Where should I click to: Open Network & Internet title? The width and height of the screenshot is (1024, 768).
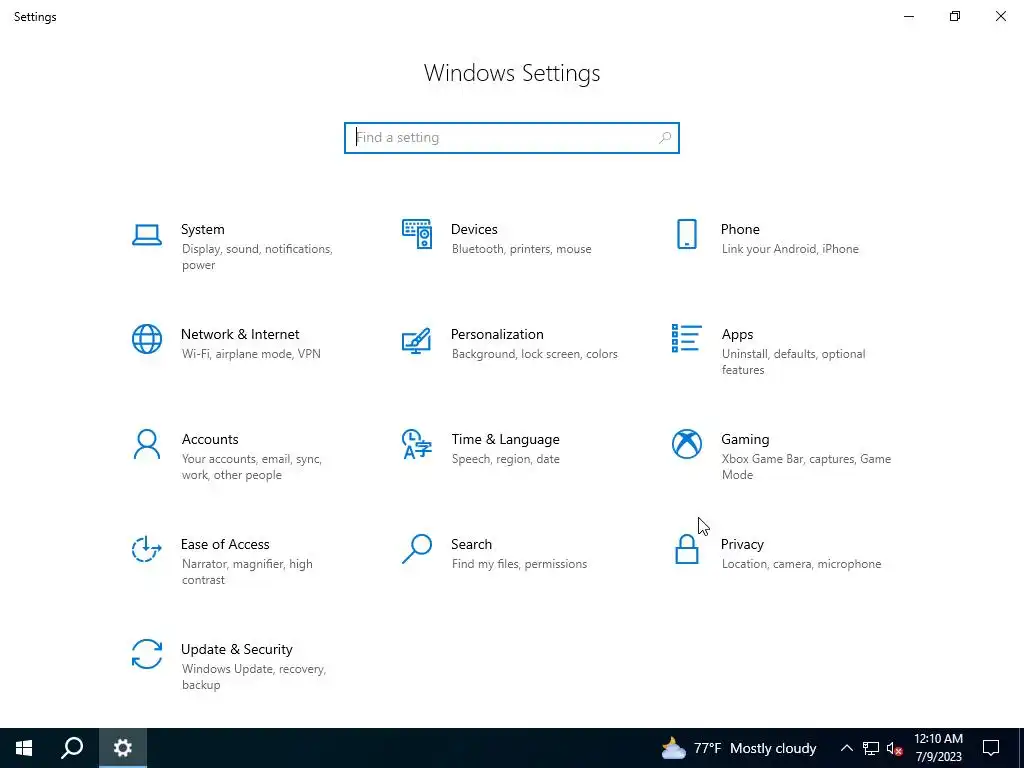pos(240,334)
